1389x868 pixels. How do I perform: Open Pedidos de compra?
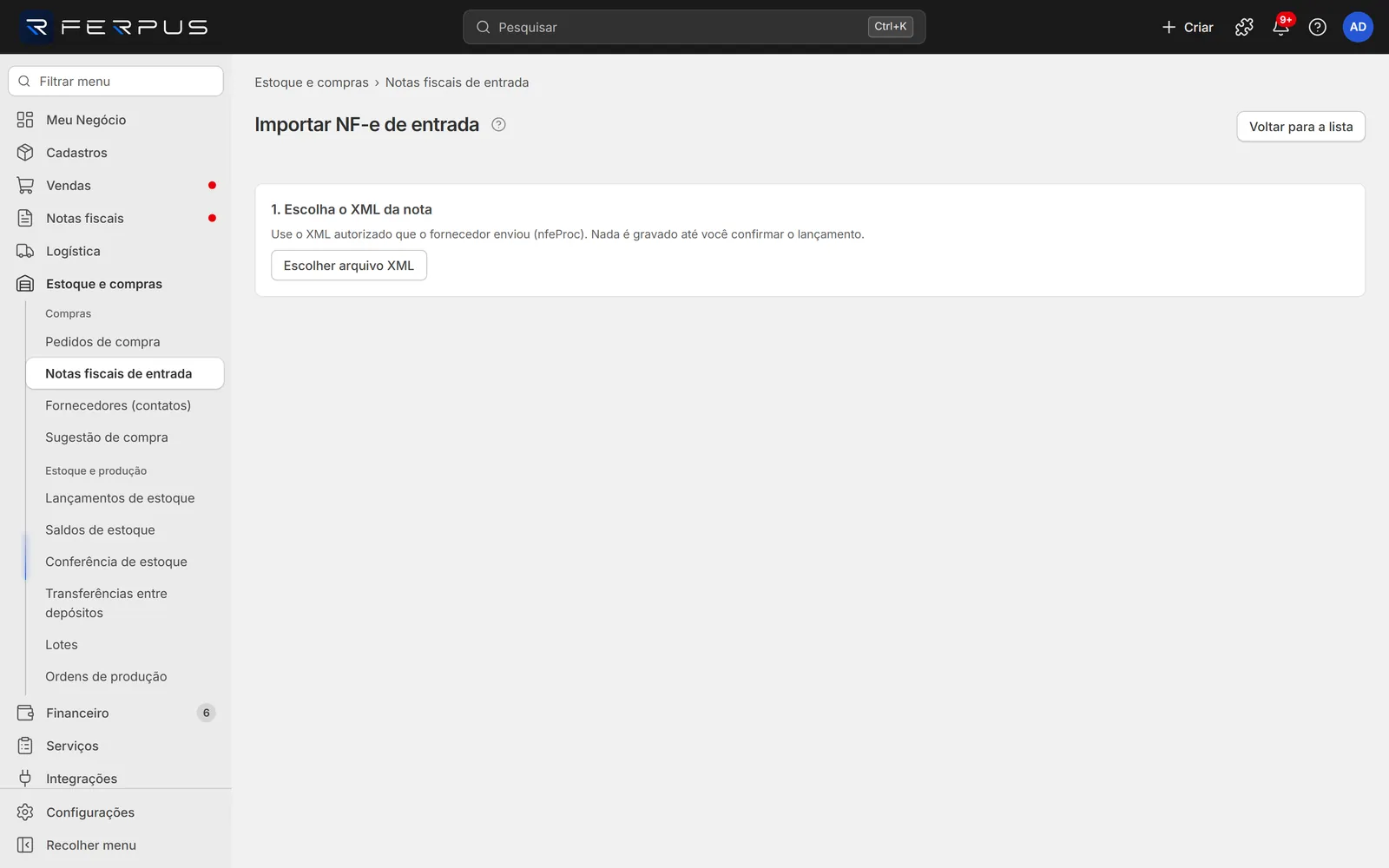tap(125, 342)
